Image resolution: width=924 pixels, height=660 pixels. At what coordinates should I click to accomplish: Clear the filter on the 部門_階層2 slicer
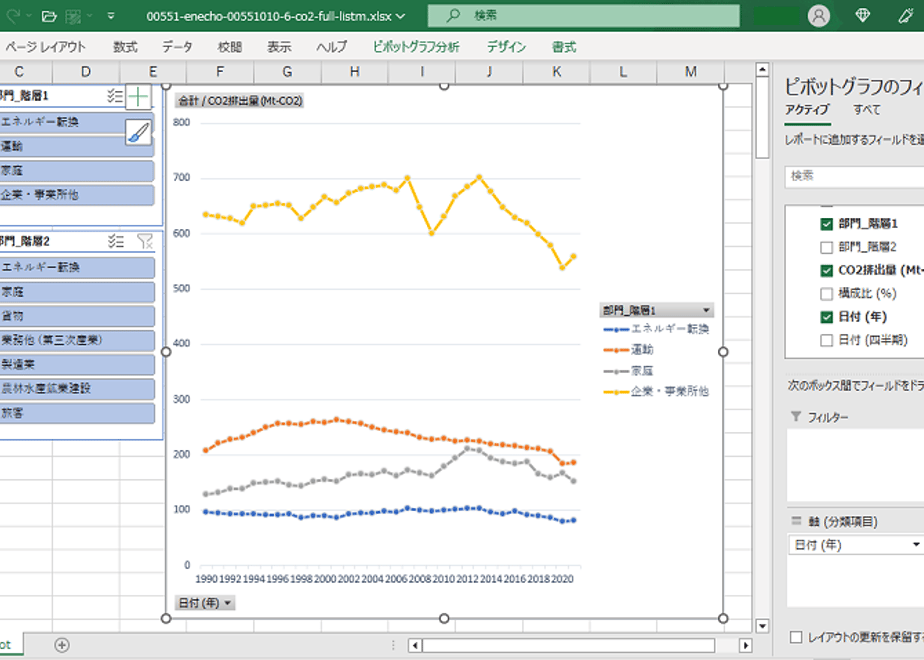144,240
